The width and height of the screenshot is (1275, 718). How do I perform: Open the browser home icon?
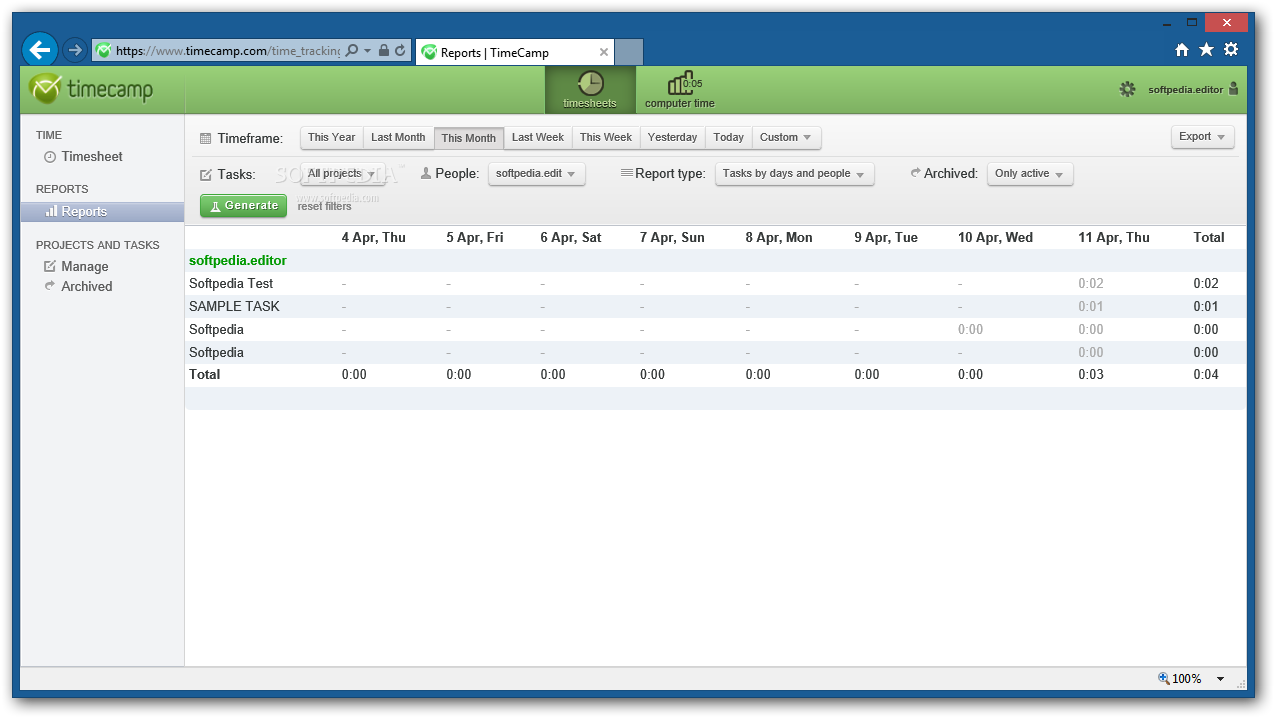1182,49
